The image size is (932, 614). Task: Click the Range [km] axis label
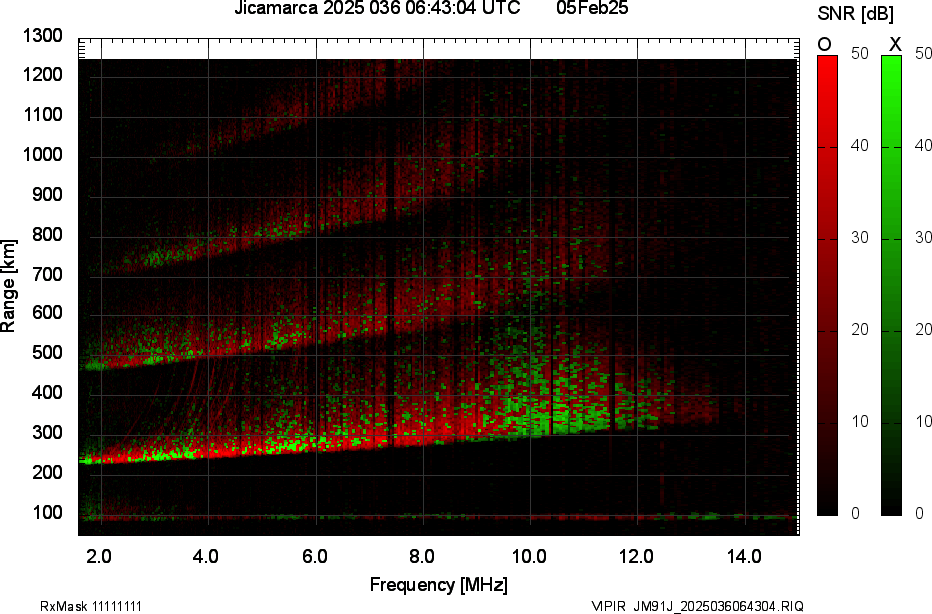(x=8, y=285)
